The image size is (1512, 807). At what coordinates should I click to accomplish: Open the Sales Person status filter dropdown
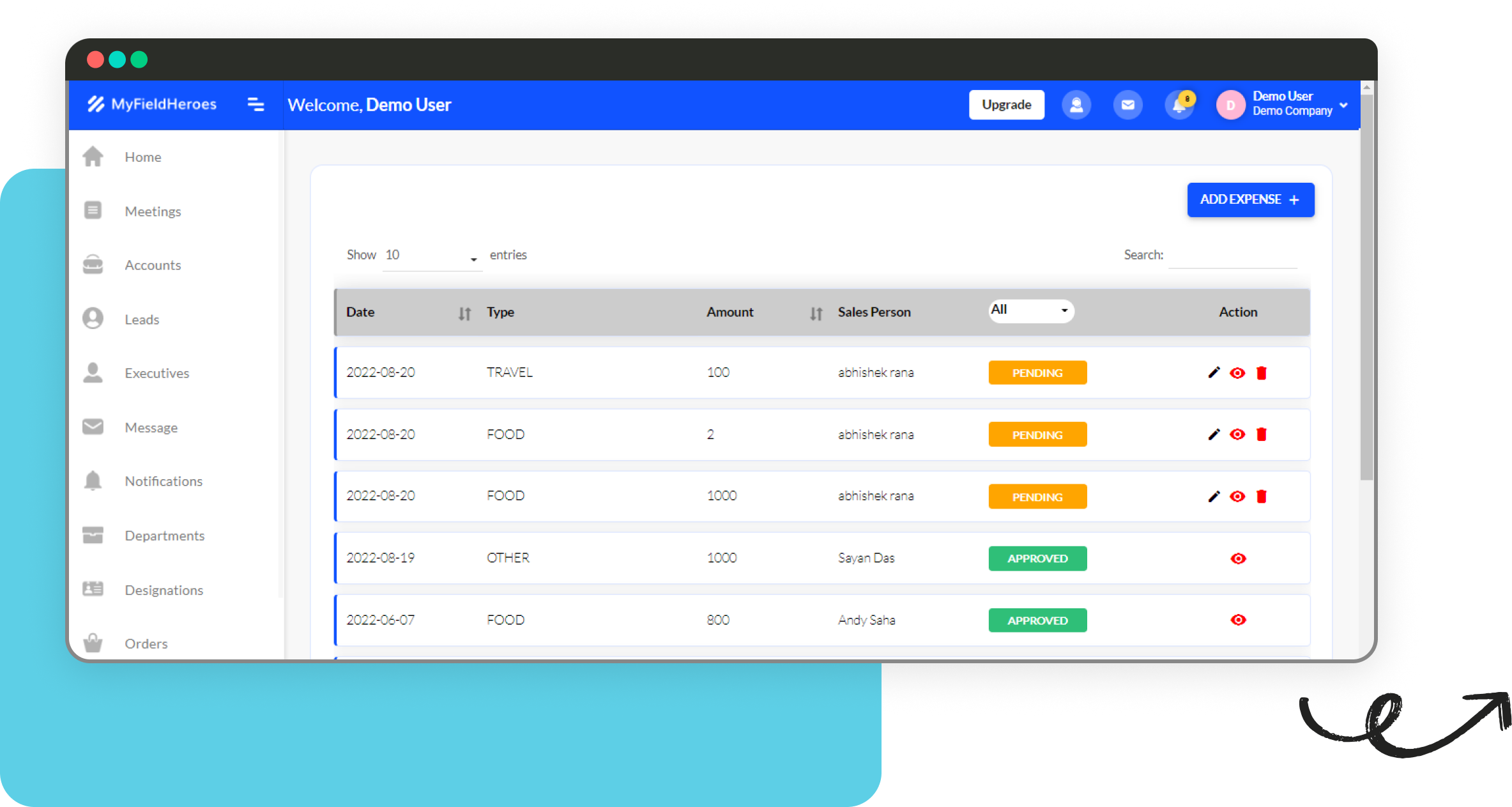tap(1030, 311)
